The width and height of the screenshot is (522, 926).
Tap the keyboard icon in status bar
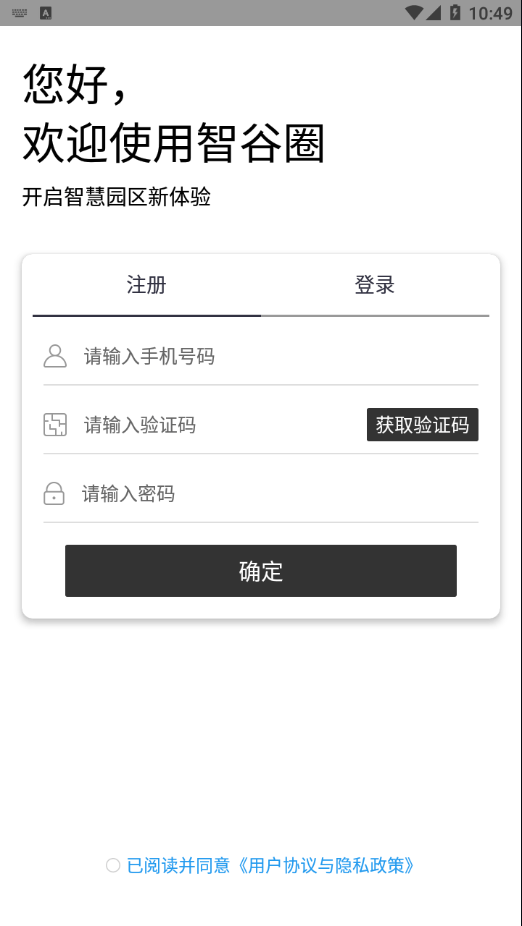point(19,13)
